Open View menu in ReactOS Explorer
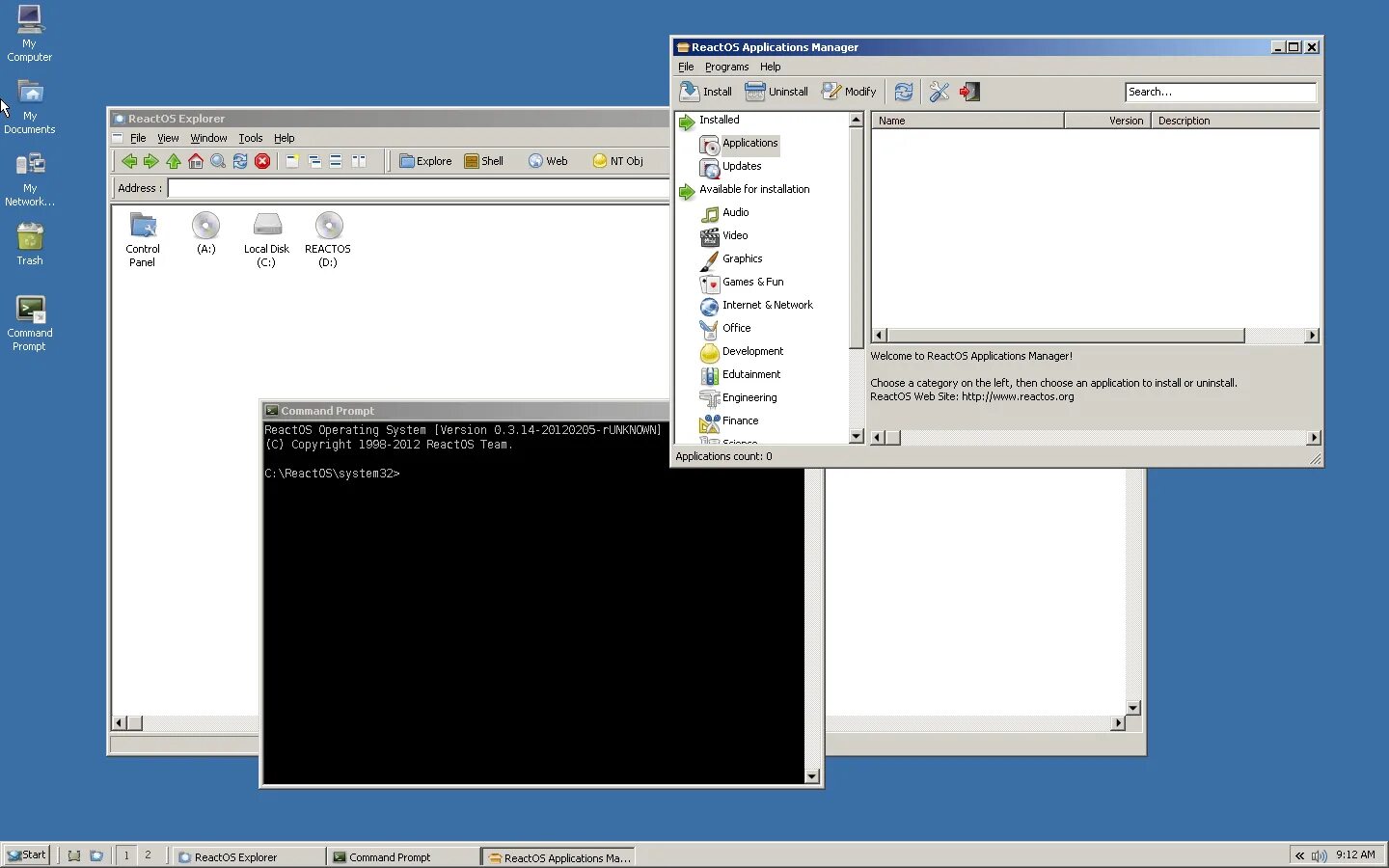1389x868 pixels. 168,138
